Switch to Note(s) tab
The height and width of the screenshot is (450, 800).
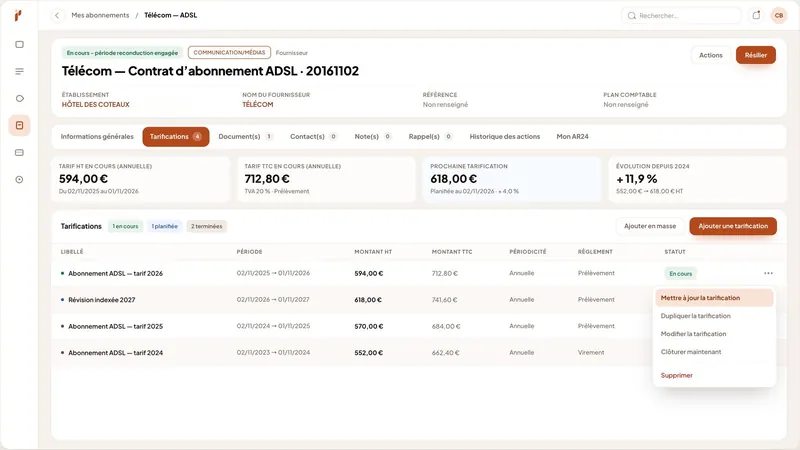pyautogui.click(x=372, y=137)
